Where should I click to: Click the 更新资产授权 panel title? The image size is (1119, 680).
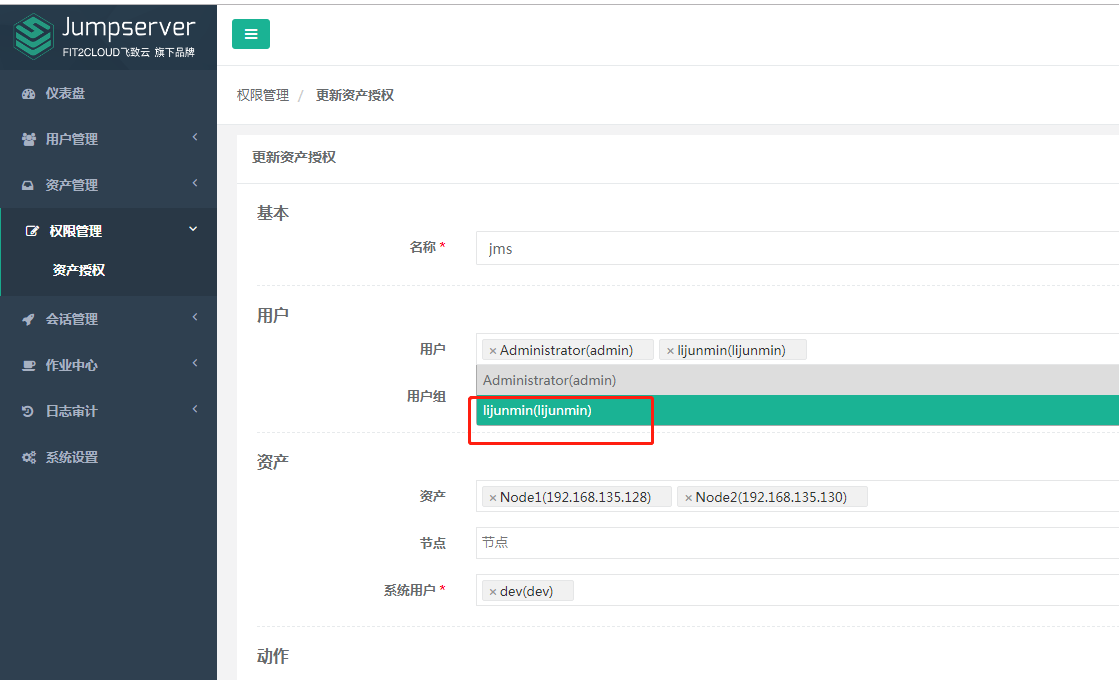coord(293,157)
